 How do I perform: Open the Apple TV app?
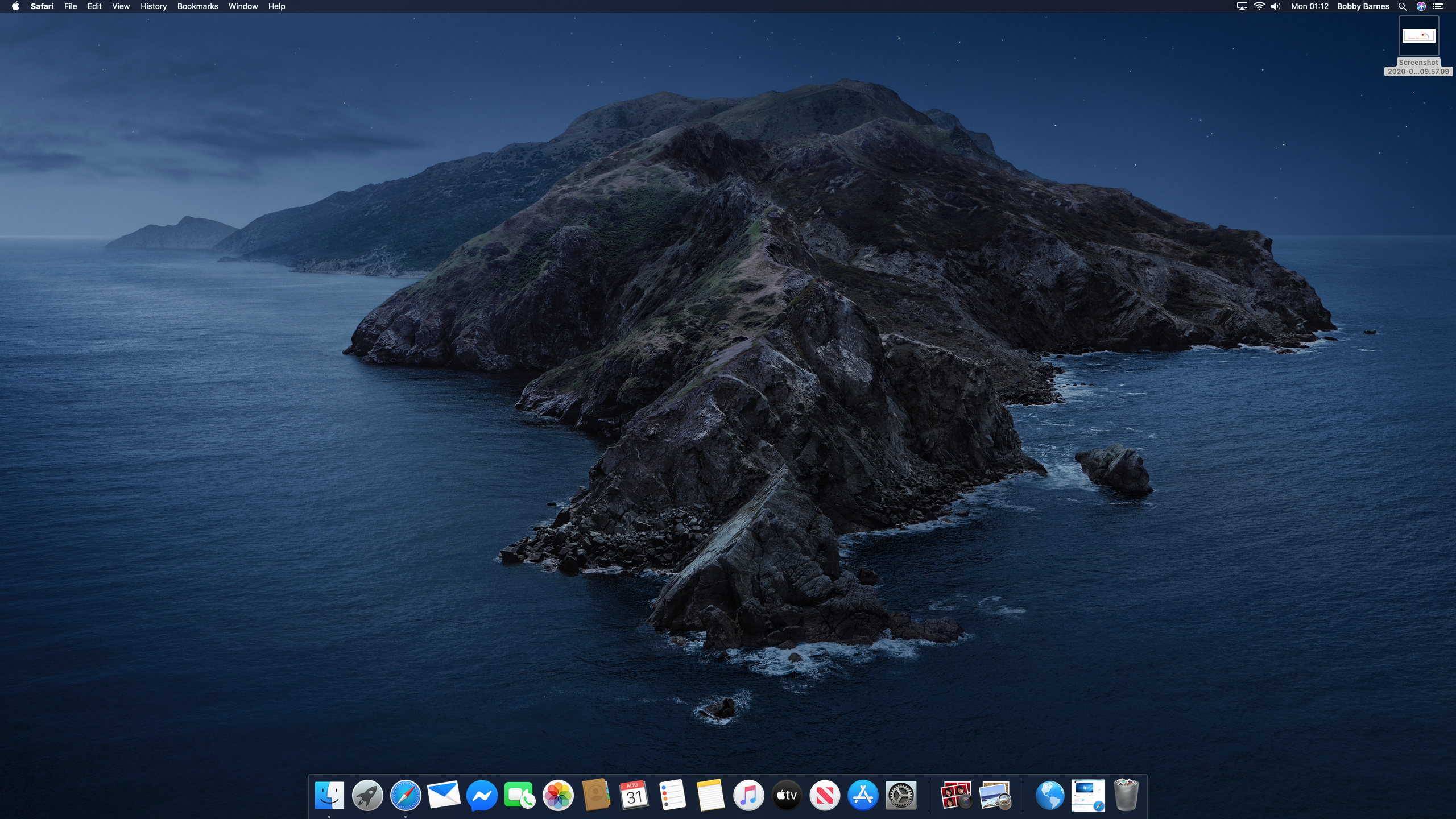pyautogui.click(x=787, y=795)
